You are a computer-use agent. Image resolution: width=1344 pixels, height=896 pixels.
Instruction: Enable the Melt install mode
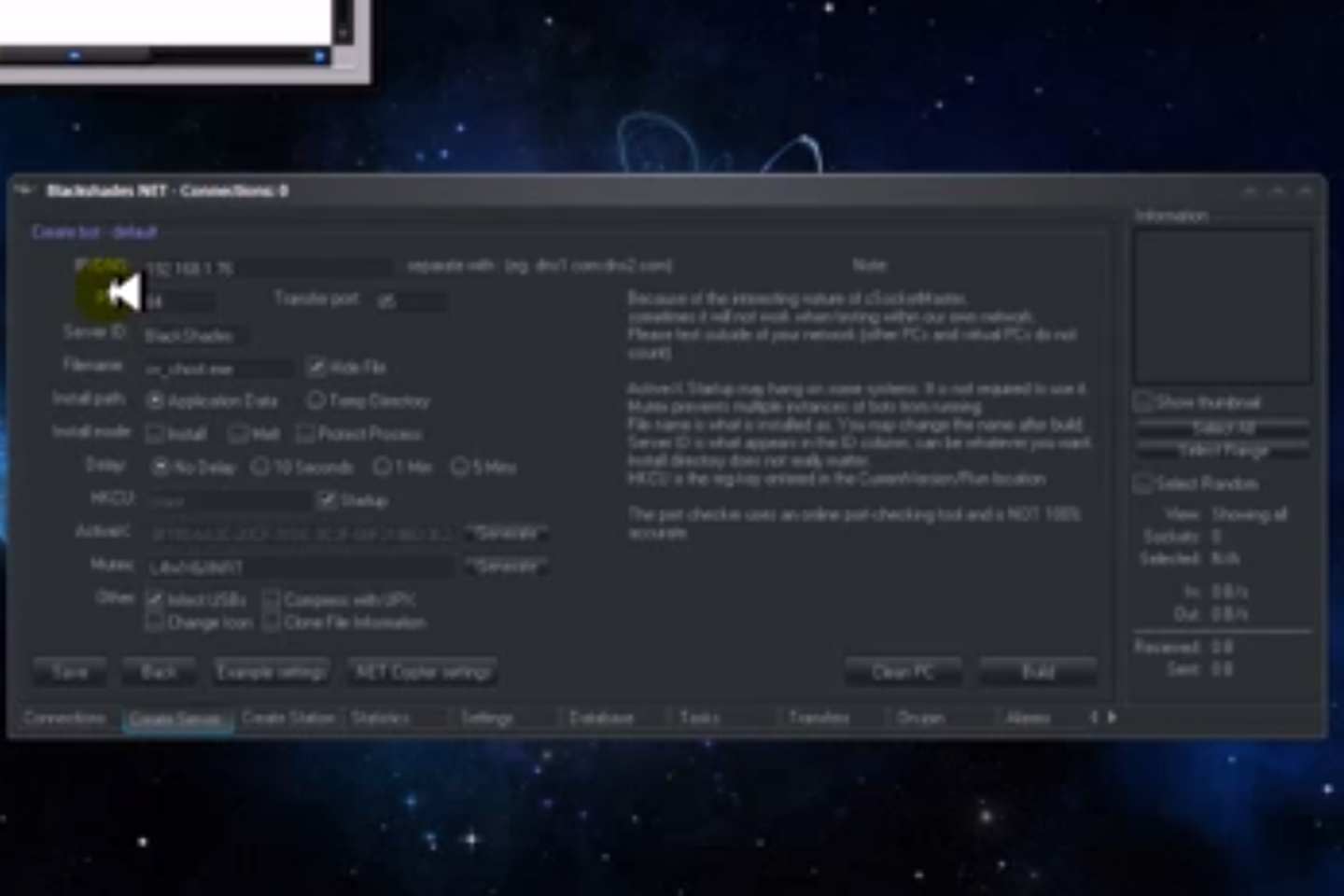click(x=239, y=433)
